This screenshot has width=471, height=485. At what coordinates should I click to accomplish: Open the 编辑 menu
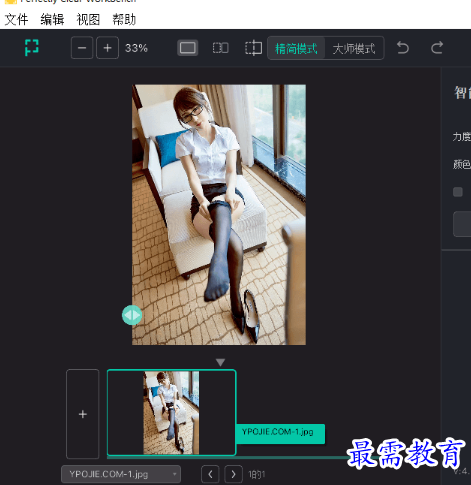pos(52,20)
